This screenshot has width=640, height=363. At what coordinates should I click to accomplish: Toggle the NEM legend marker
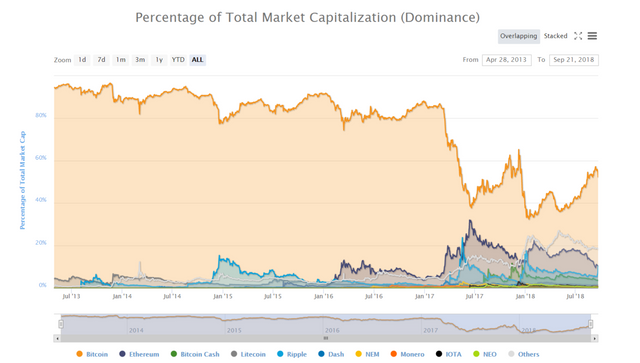coord(358,354)
